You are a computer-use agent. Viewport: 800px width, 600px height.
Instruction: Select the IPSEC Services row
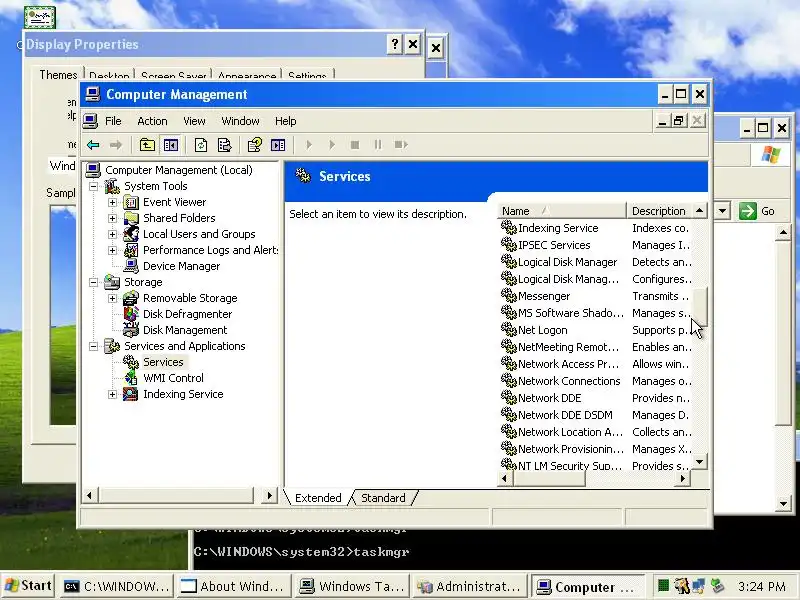coord(554,245)
